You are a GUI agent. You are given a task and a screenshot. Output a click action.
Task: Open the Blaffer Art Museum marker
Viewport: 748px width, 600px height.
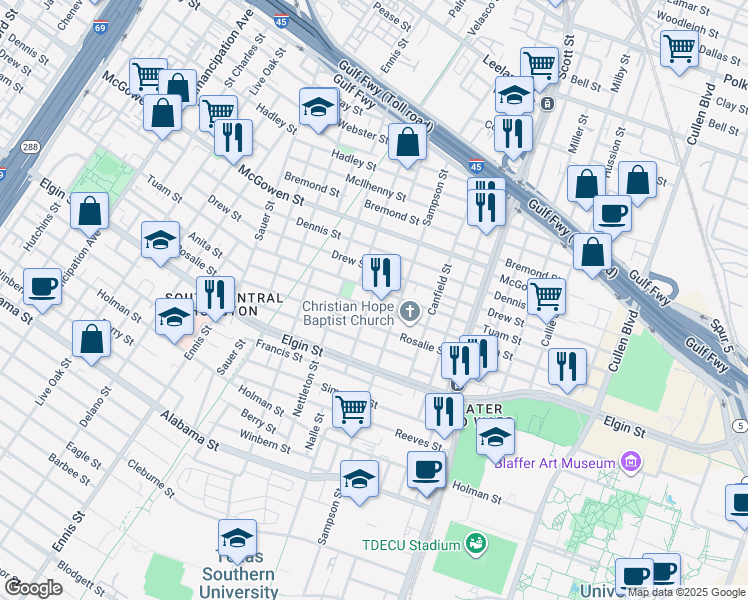point(630,461)
